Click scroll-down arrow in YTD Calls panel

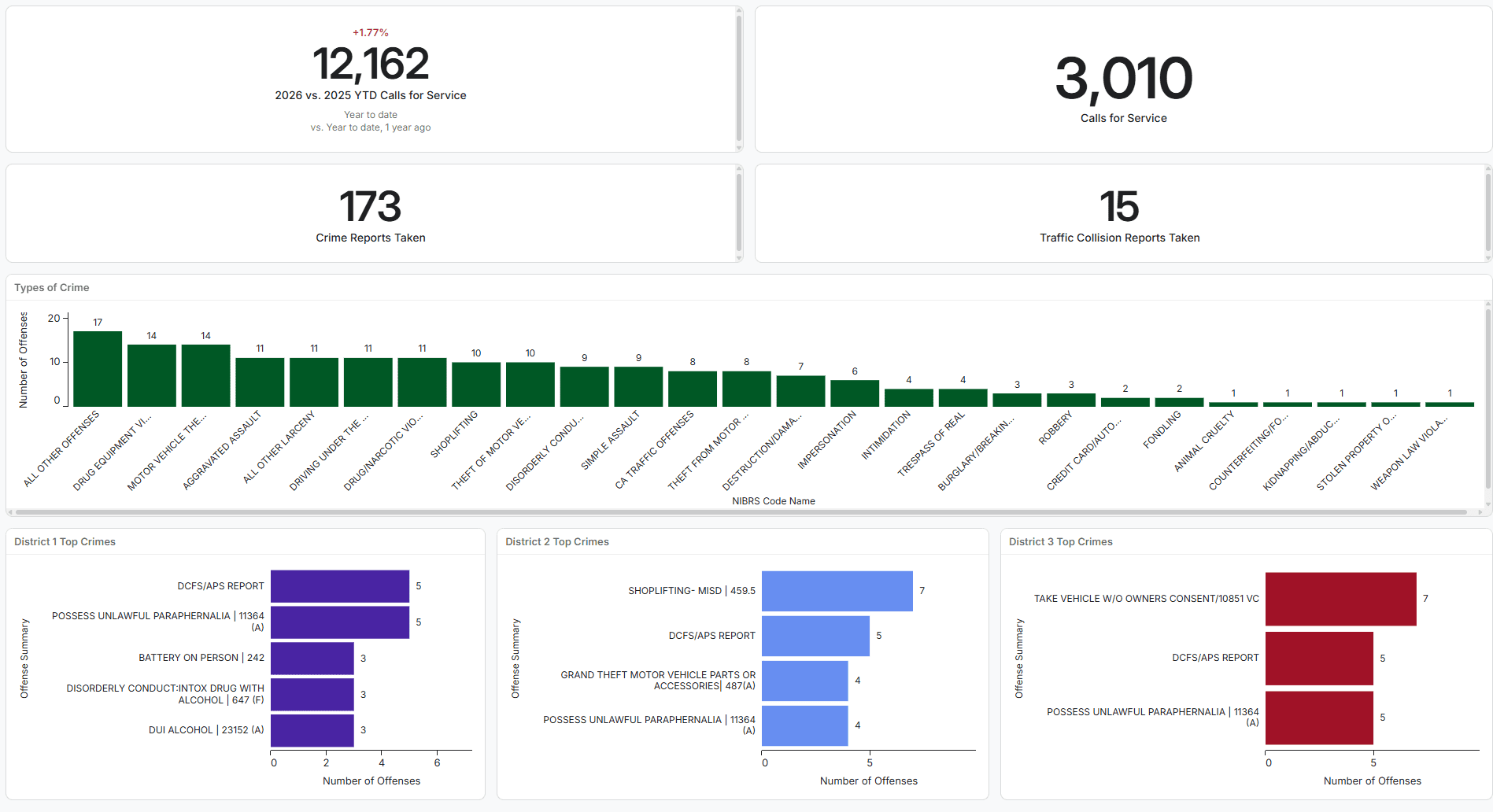click(x=738, y=147)
